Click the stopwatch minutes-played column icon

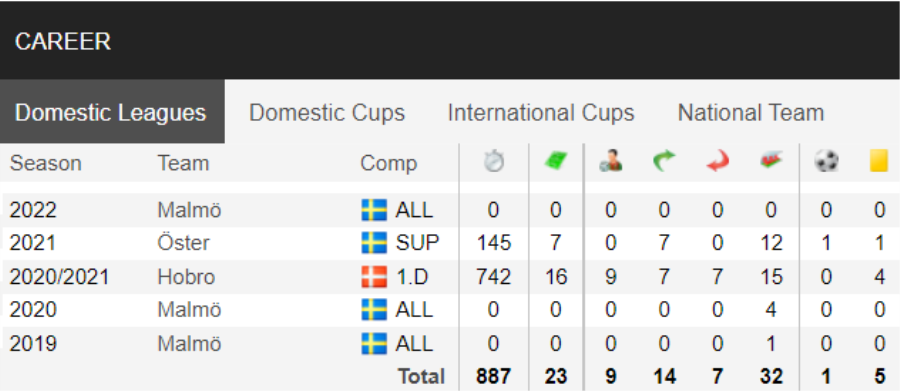click(494, 162)
